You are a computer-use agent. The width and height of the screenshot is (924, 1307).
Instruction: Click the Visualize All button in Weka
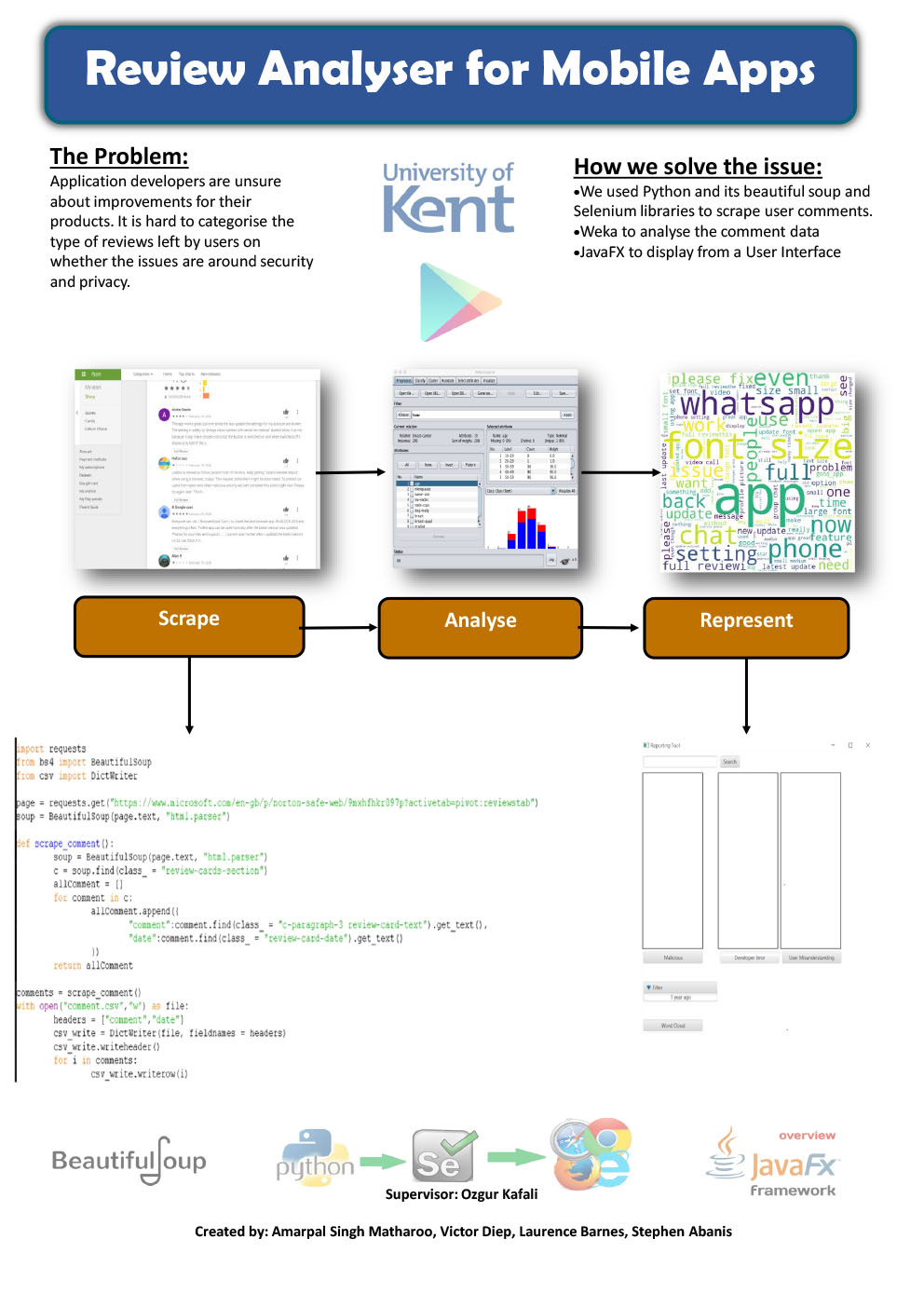click(566, 491)
